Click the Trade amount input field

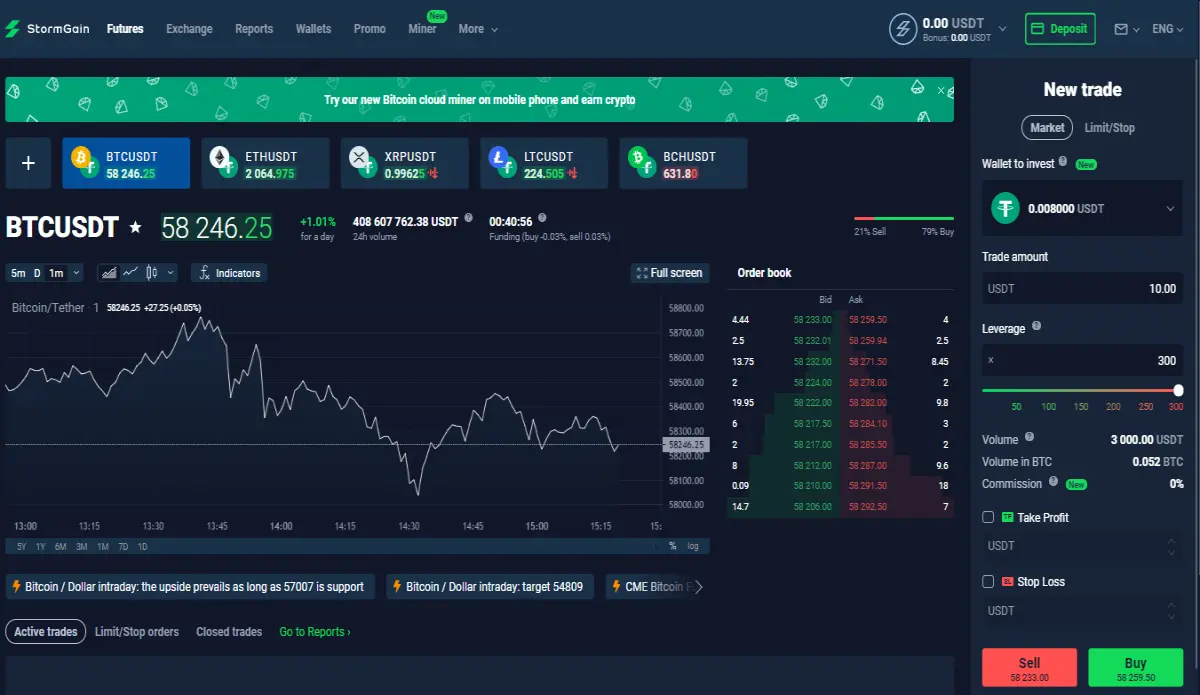tap(1082, 288)
